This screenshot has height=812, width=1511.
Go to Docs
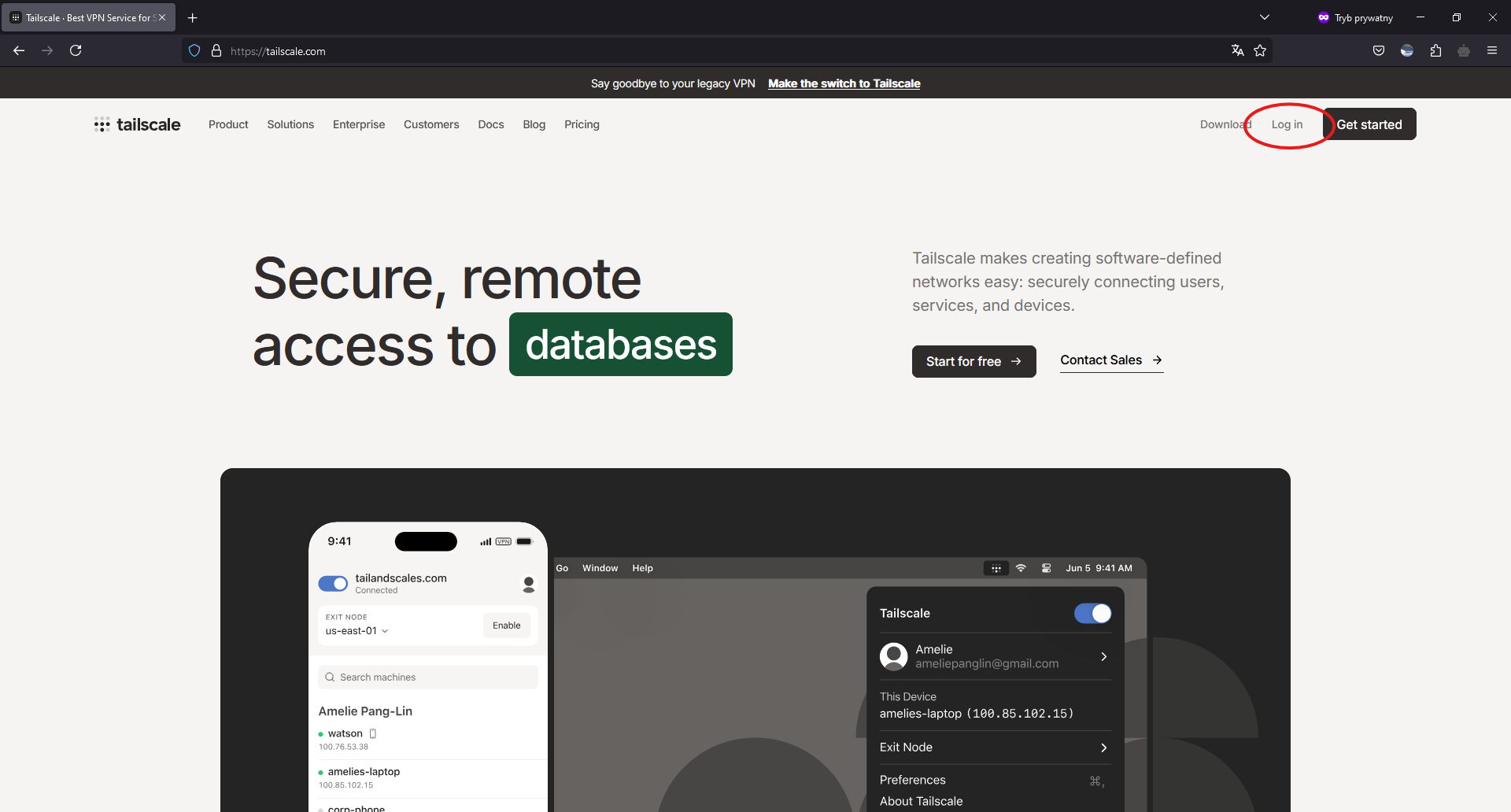[x=491, y=124]
